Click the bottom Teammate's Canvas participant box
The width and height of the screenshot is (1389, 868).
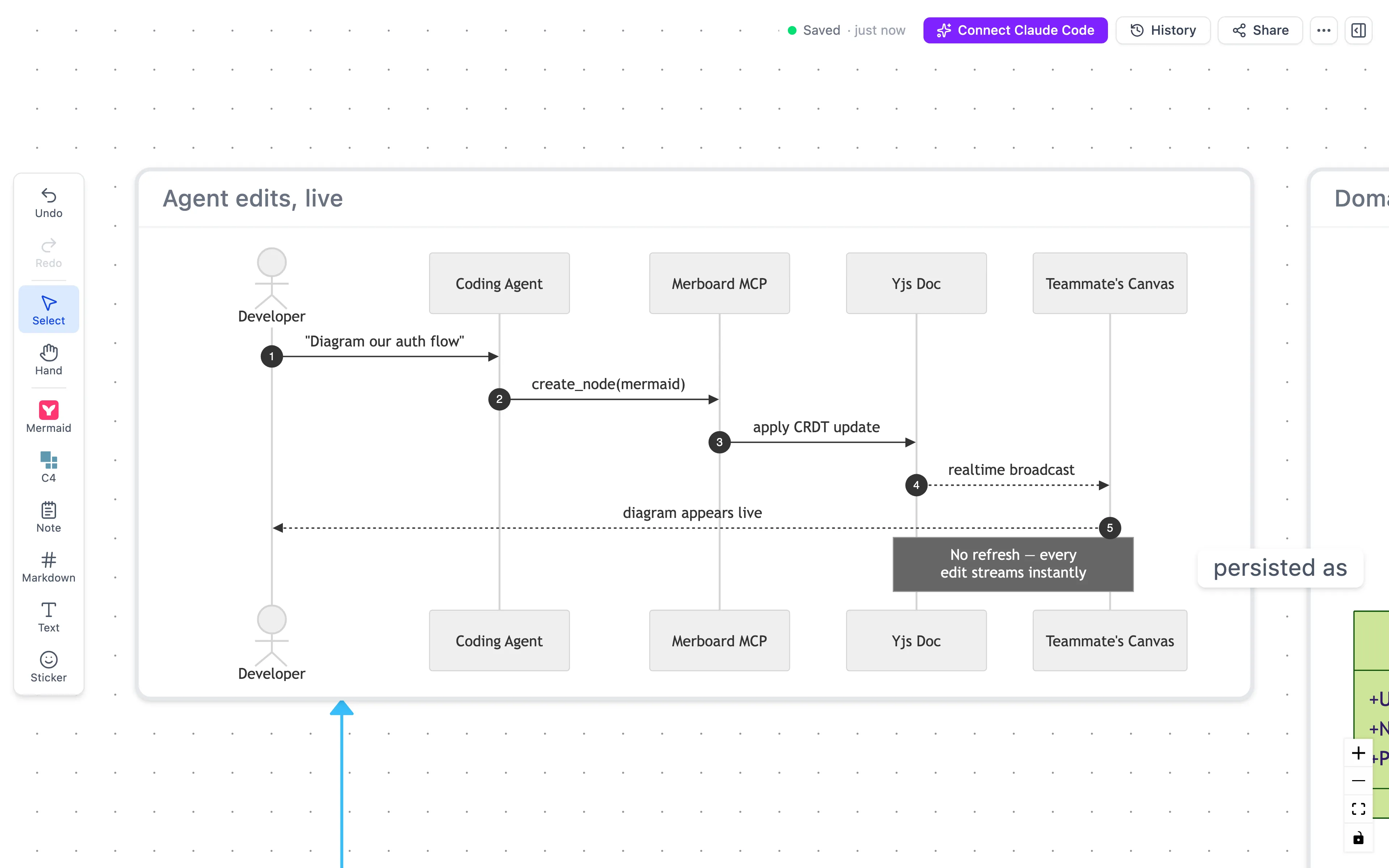[1109, 641]
